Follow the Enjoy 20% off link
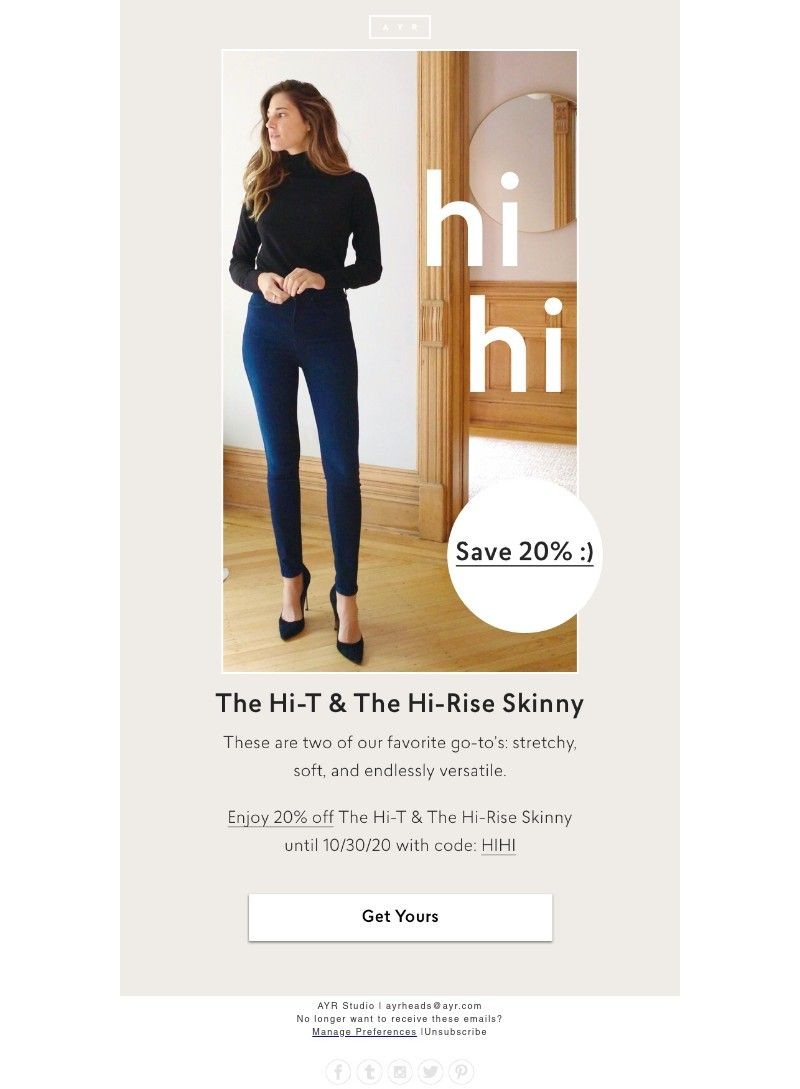The height and width of the screenshot is (1089, 800). coord(281,817)
